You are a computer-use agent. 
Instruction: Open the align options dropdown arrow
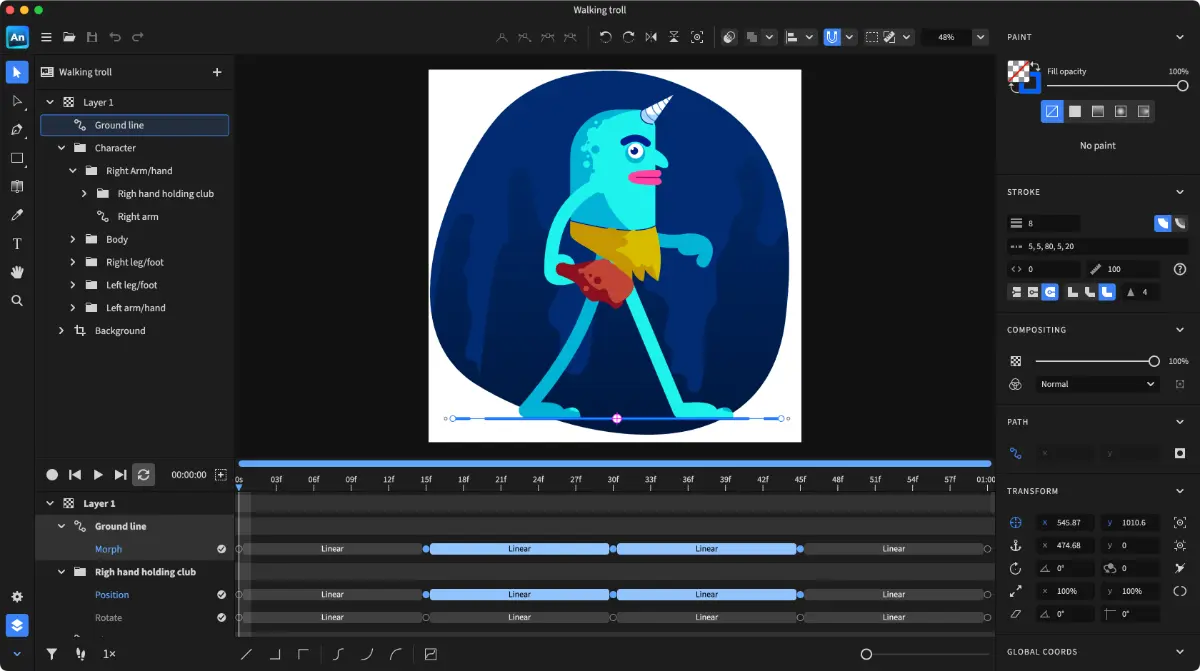coord(810,37)
